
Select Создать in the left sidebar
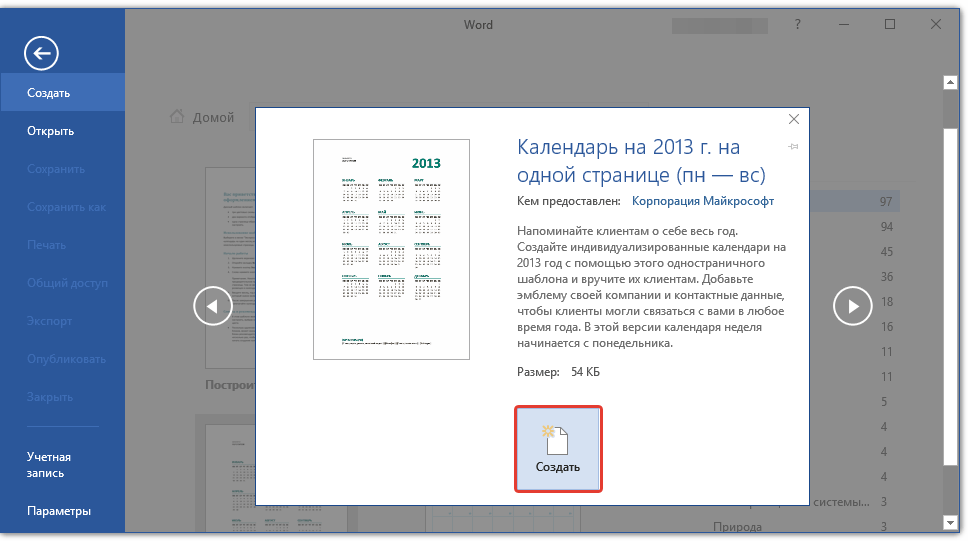(x=49, y=93)
